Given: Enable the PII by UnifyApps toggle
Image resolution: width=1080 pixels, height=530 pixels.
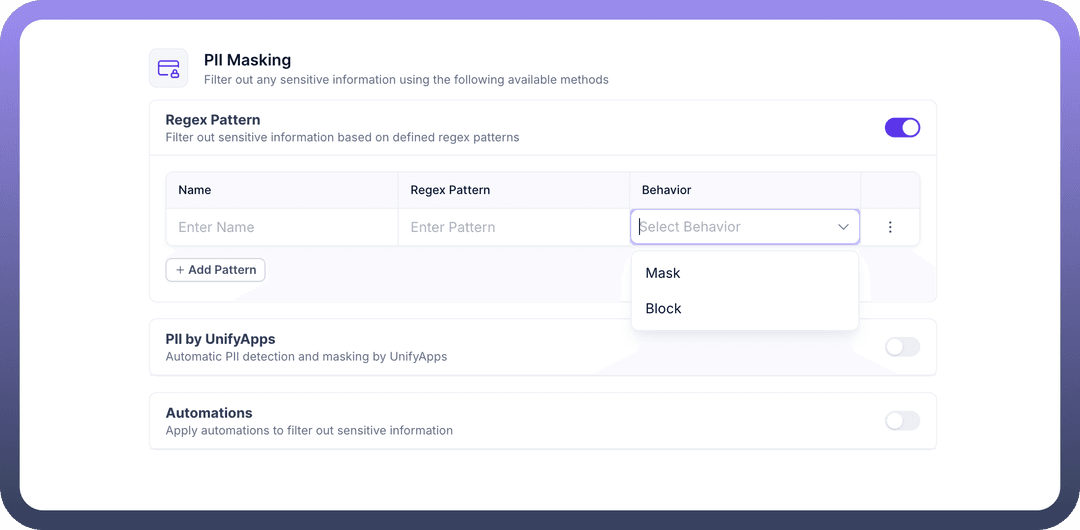Looking at the screenshot, I should pyautogui.click(x=902, y=347).
